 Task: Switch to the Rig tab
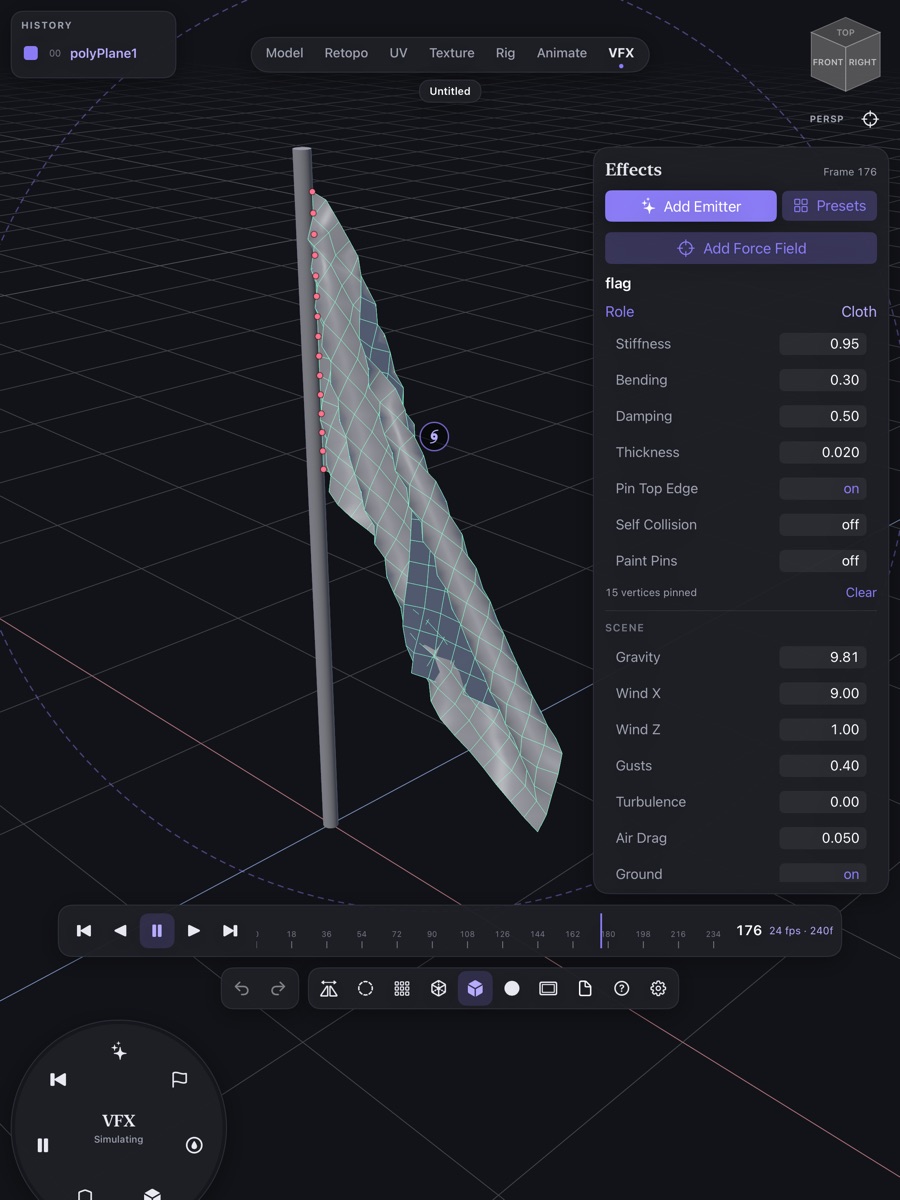coord(506,53)
